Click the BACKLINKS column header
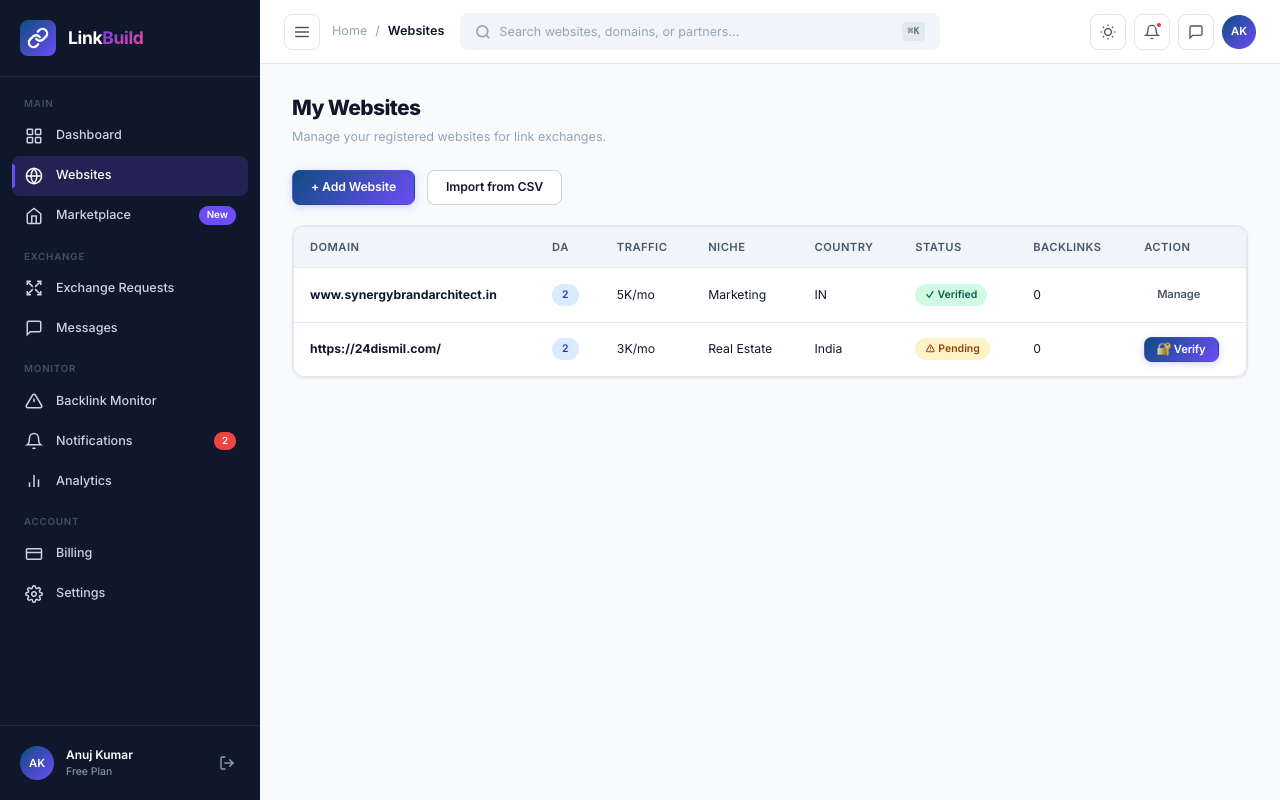The height and width of the screenshot is (800, 1280). coord(1067,247)
